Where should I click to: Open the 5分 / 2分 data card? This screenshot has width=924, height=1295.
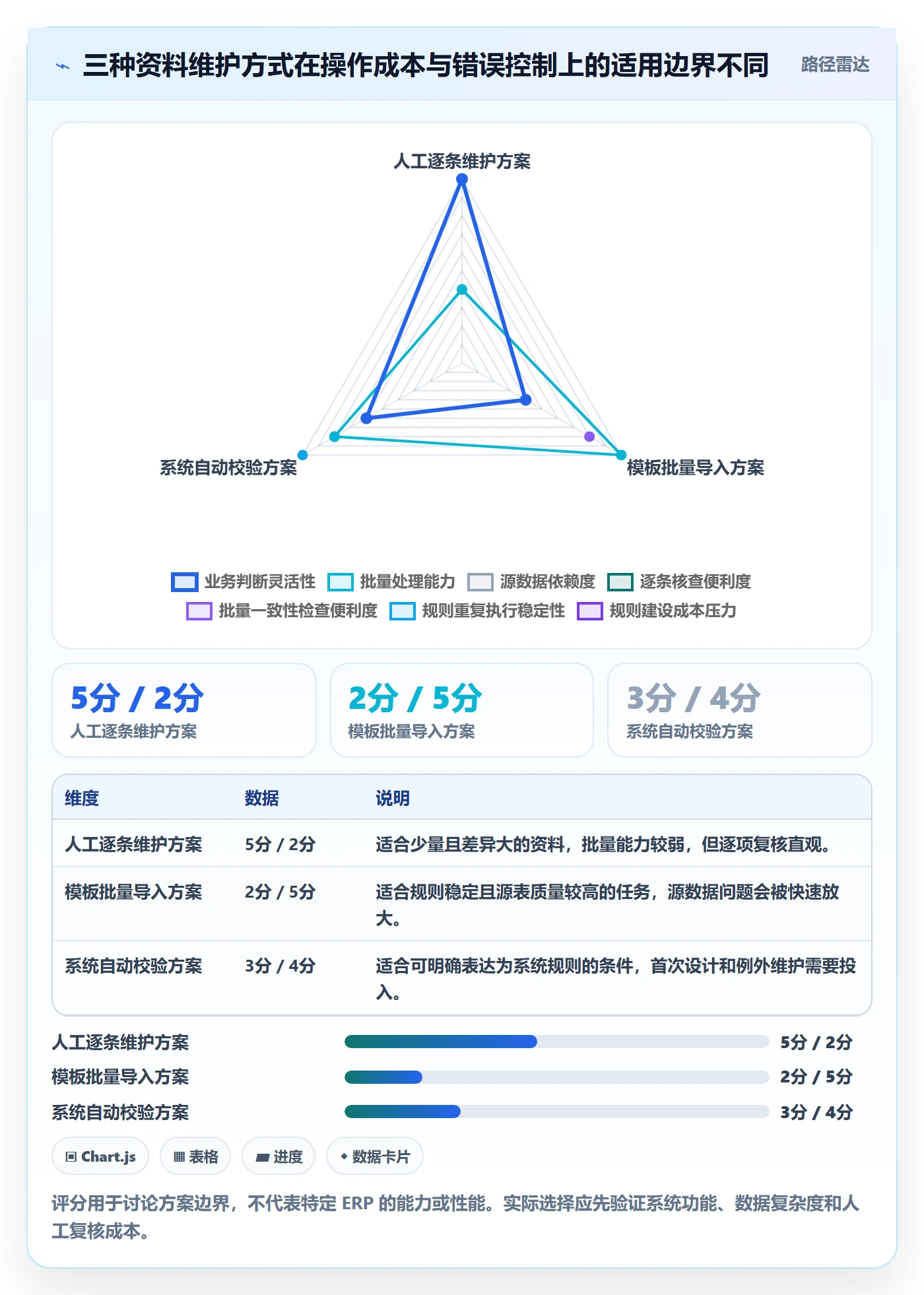tap(184, 710)
